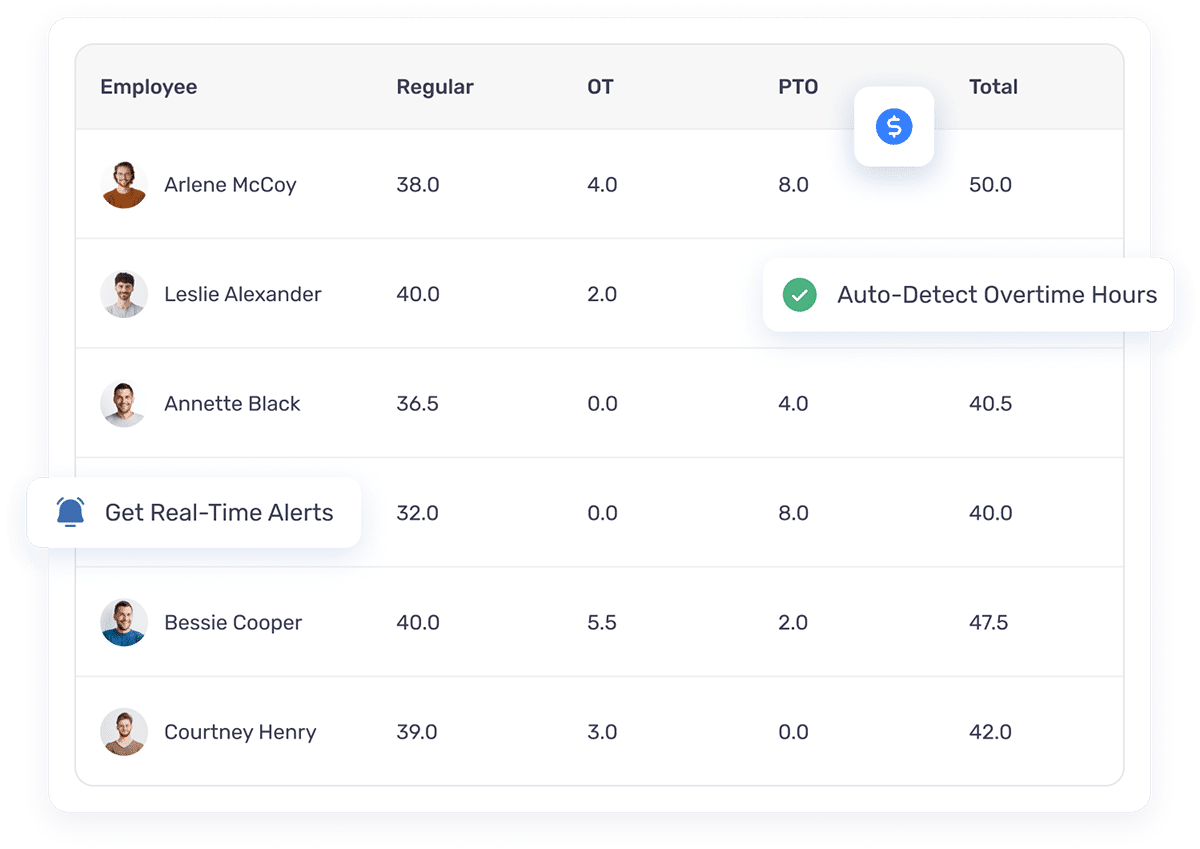Click the green checkmark icon
Image resolution: width=1200 pixels, height=849 pixels.
799,295
